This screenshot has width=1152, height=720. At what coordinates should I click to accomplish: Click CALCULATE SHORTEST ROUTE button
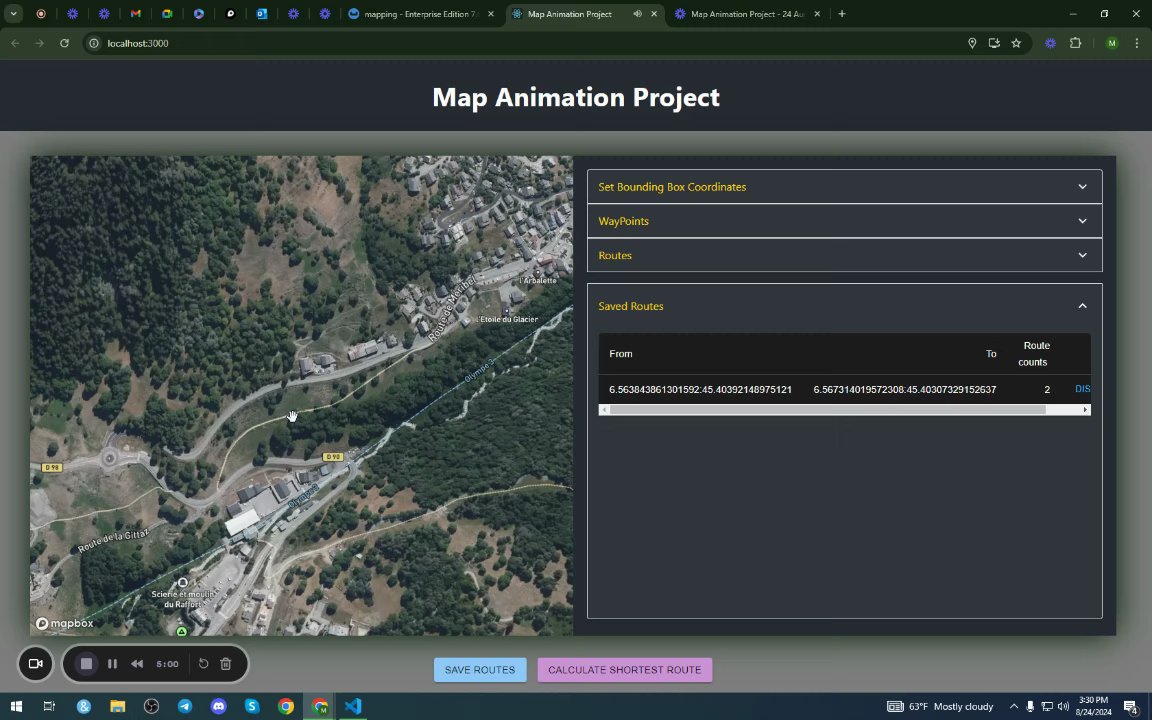pos(624,670)
